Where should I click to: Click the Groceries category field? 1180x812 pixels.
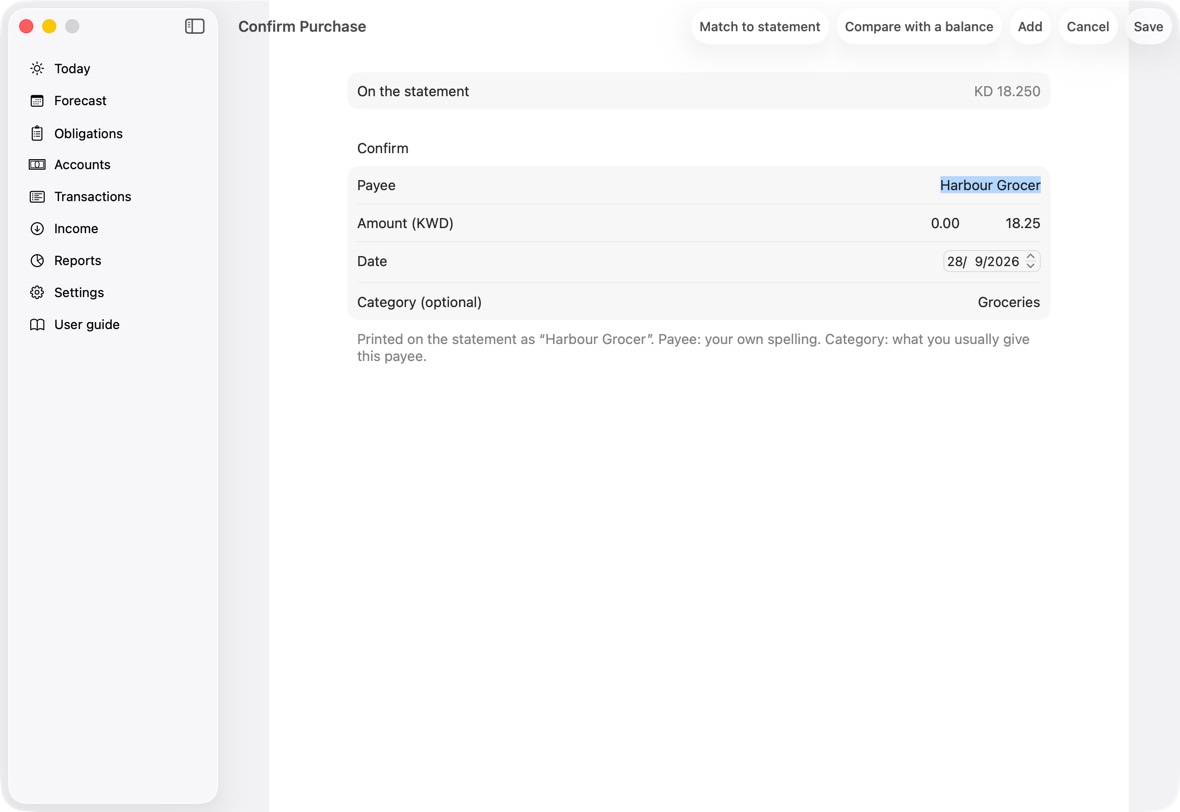click(x=1008, y=303)
